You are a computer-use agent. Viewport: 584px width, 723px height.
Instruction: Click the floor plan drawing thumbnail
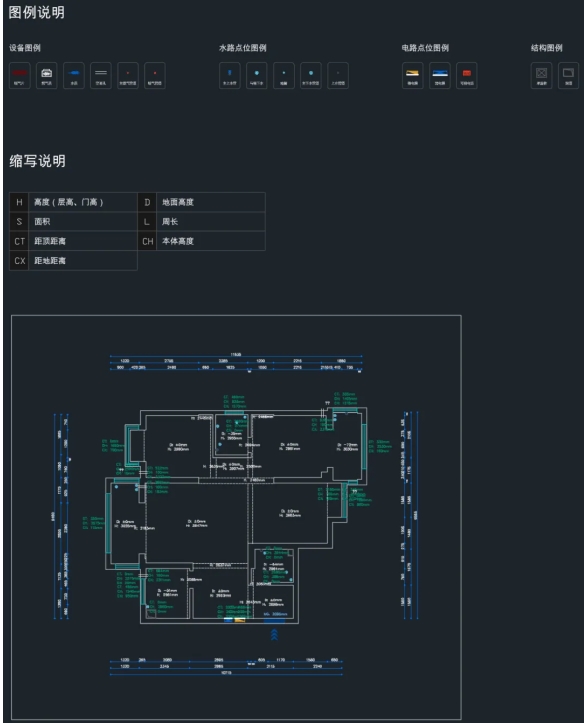pyautogui.click(x=236, y=517)
